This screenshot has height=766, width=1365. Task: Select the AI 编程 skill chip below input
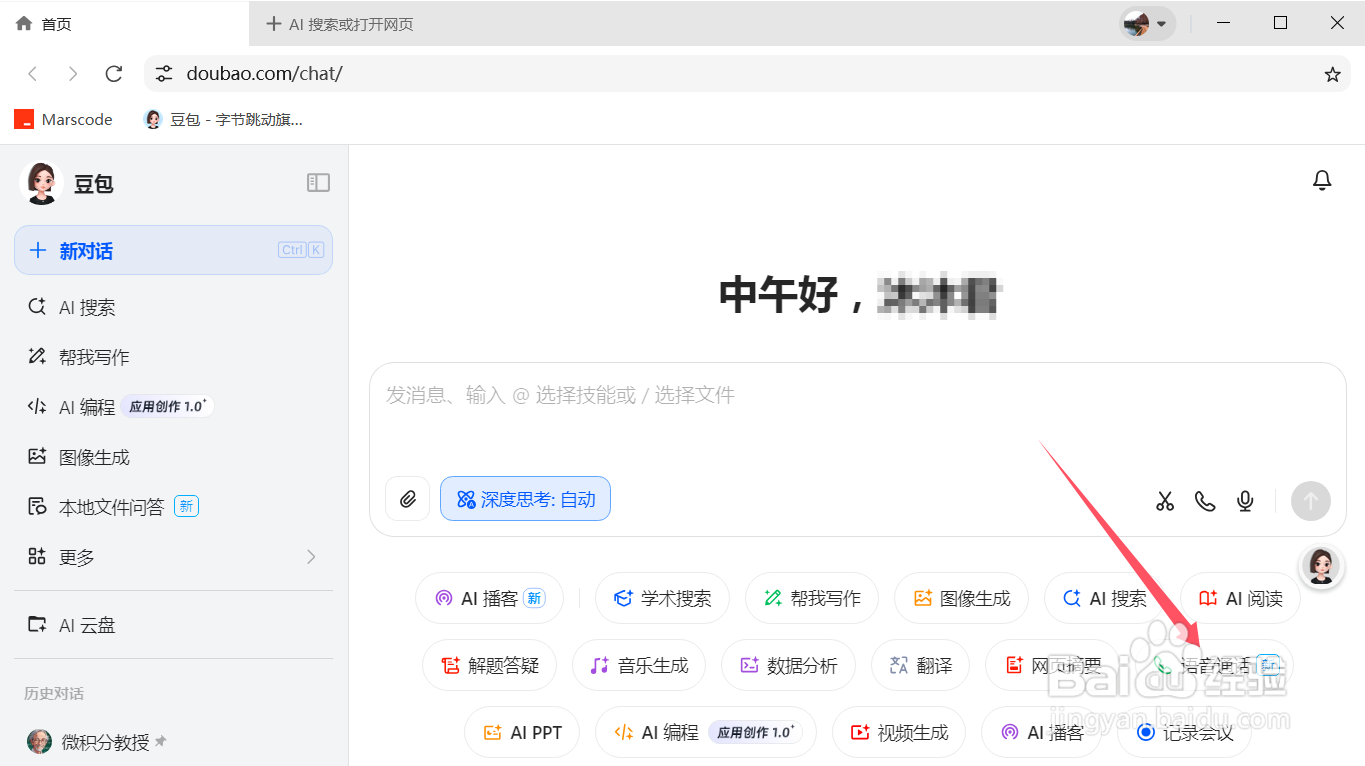(706, 732)
